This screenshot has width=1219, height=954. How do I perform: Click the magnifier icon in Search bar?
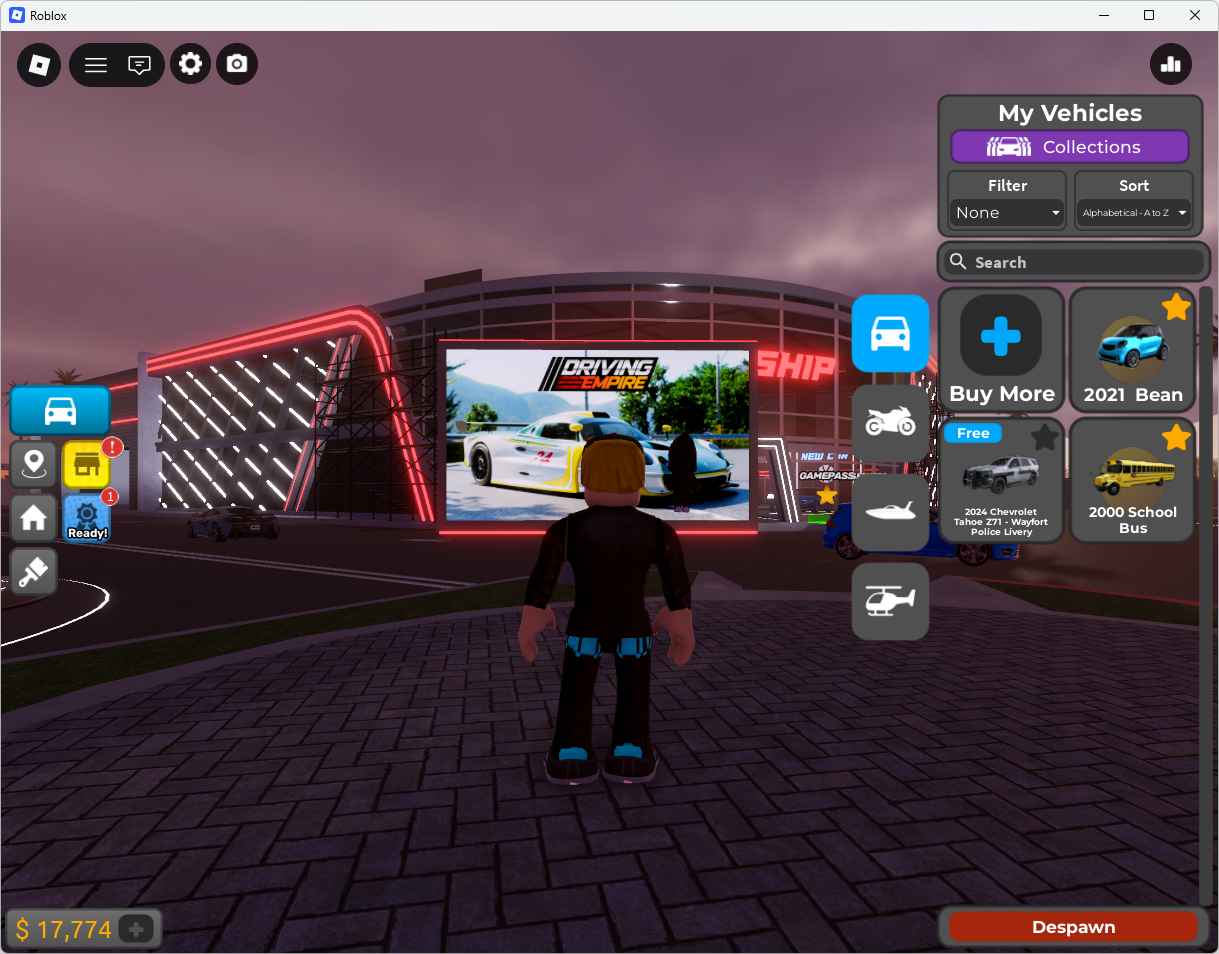tap(958, 261)
